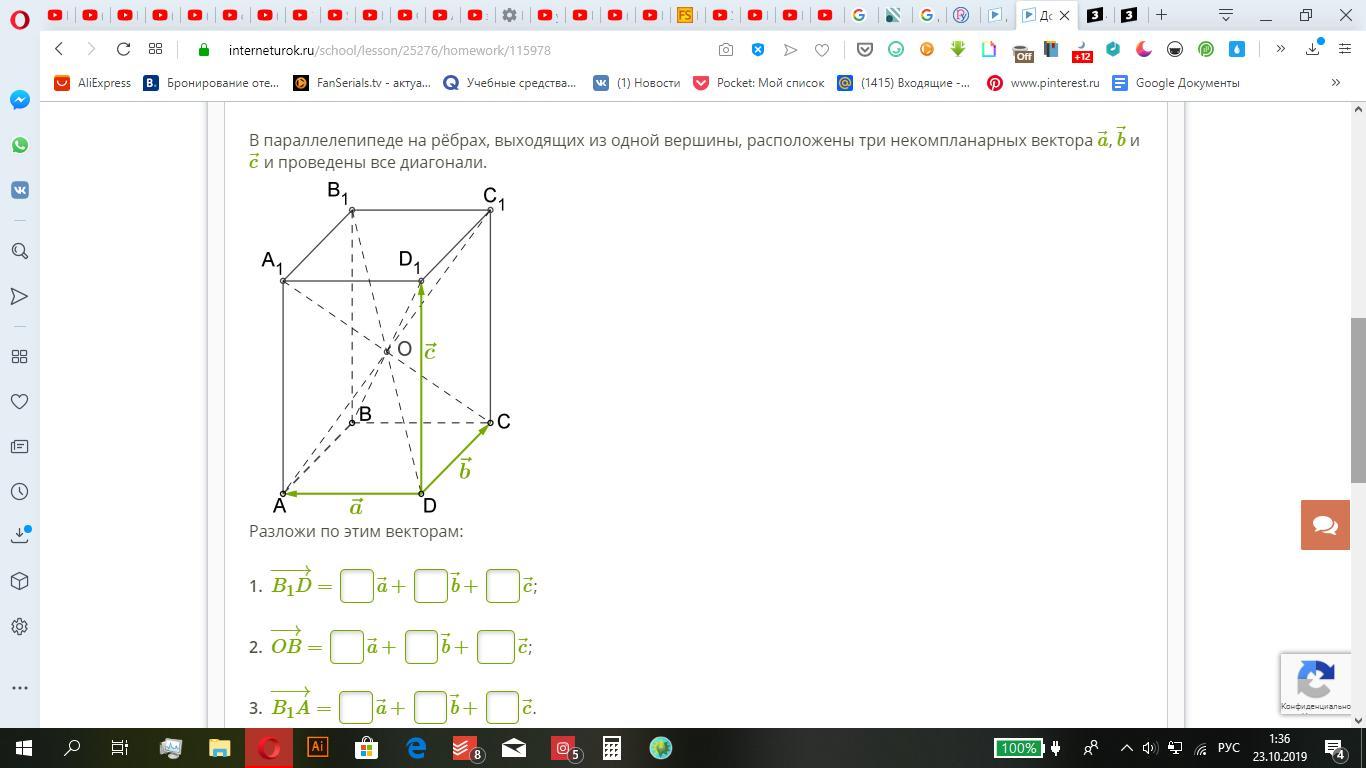Click the a-coefficient field for B₁D

point(357,586)
